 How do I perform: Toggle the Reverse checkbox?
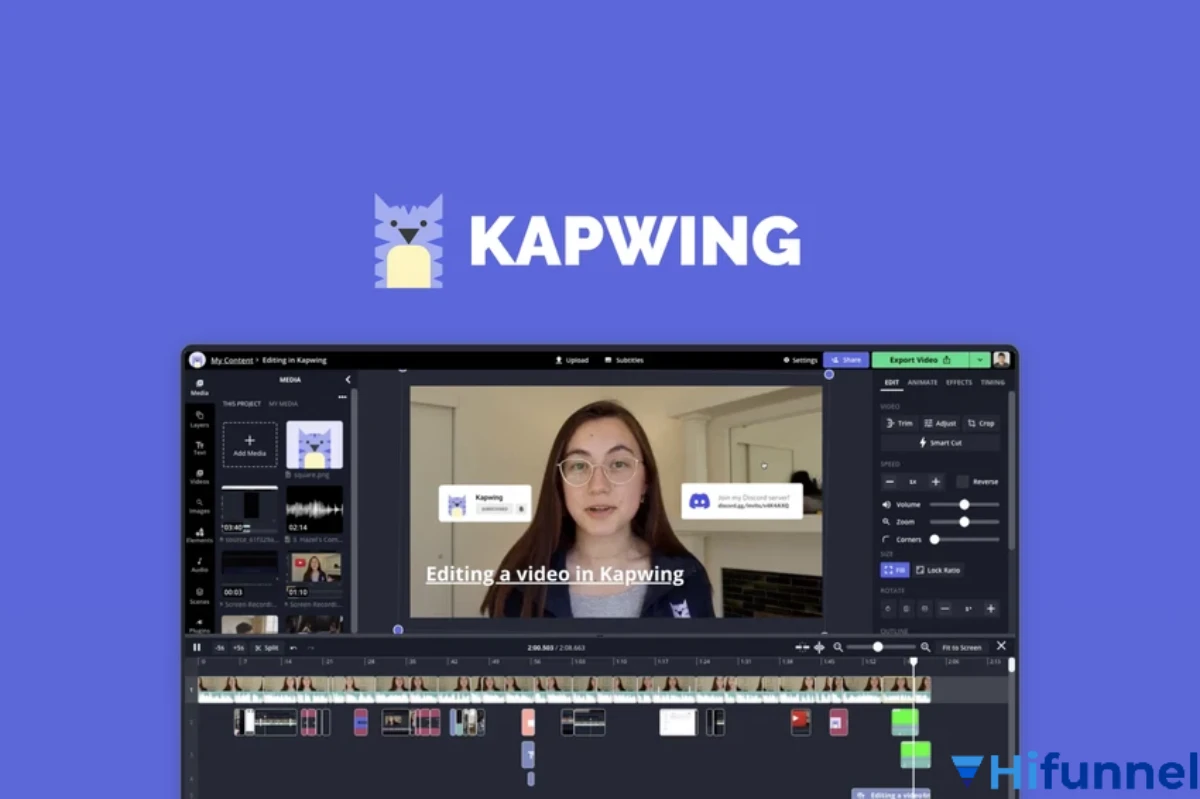tap(962, 481)
